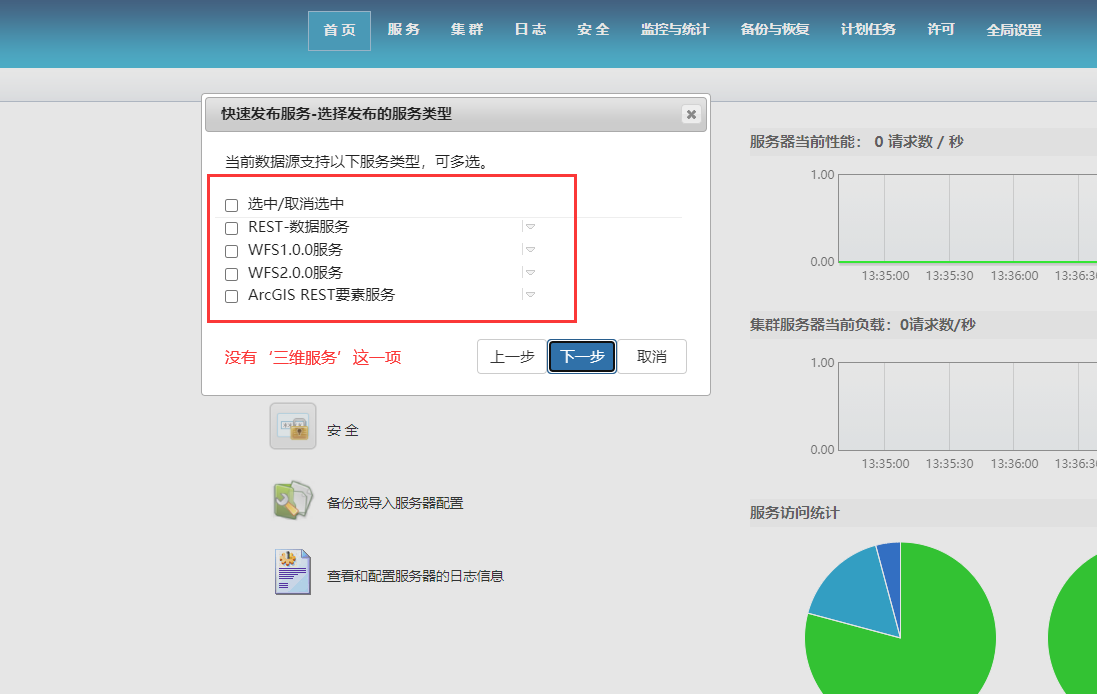Go to the 计划任务 menu
Screen dimensions: 1097x694
click(x=868, y=29)
